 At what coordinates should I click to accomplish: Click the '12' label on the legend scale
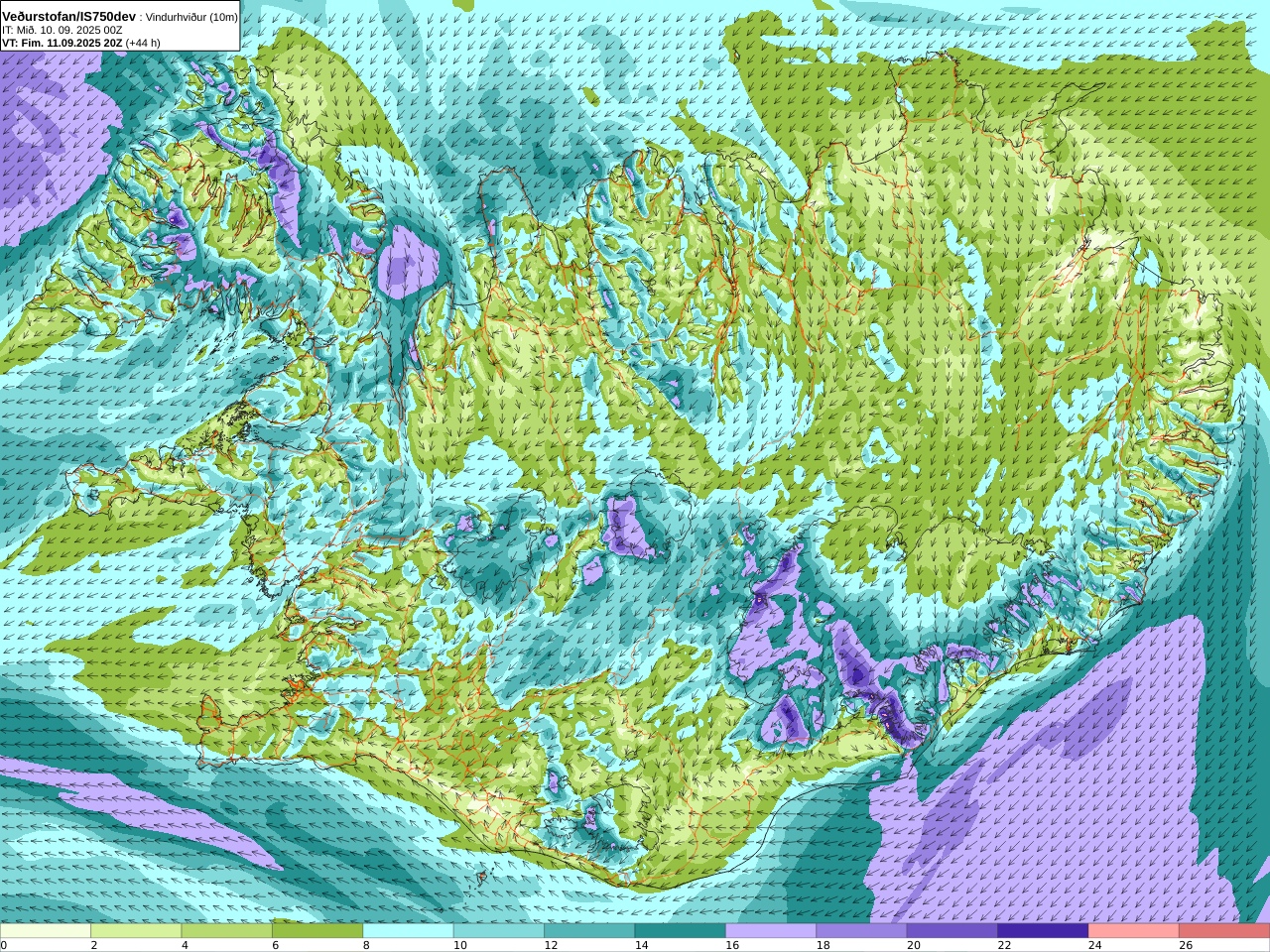[x=551, y=945]
